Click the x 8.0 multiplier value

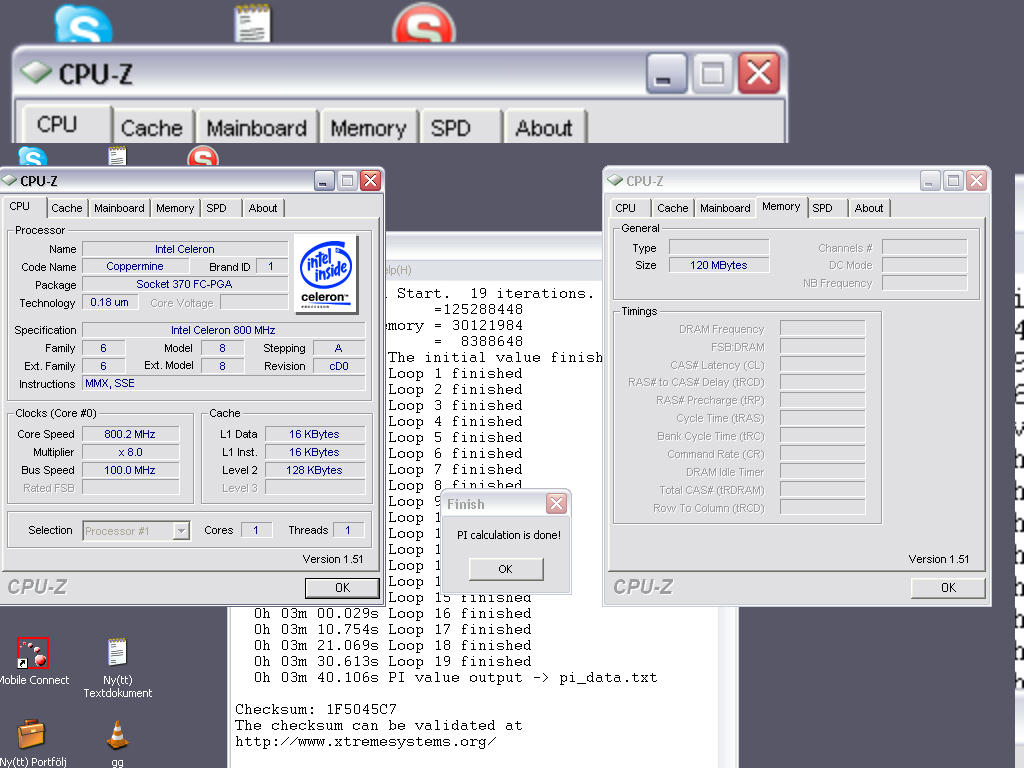point(130,452)
